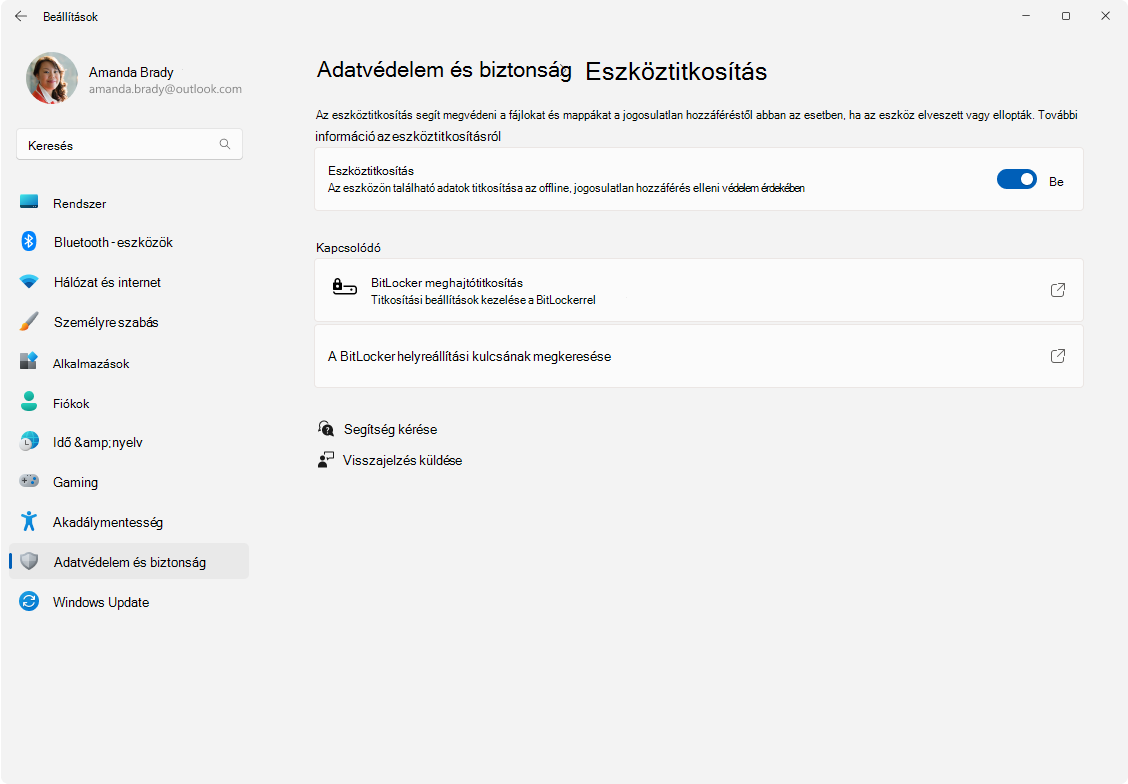Screen dimensions: 1128x784
Task: Click Amanda Brady's profile picture
Action: click(x=52, y=78)
